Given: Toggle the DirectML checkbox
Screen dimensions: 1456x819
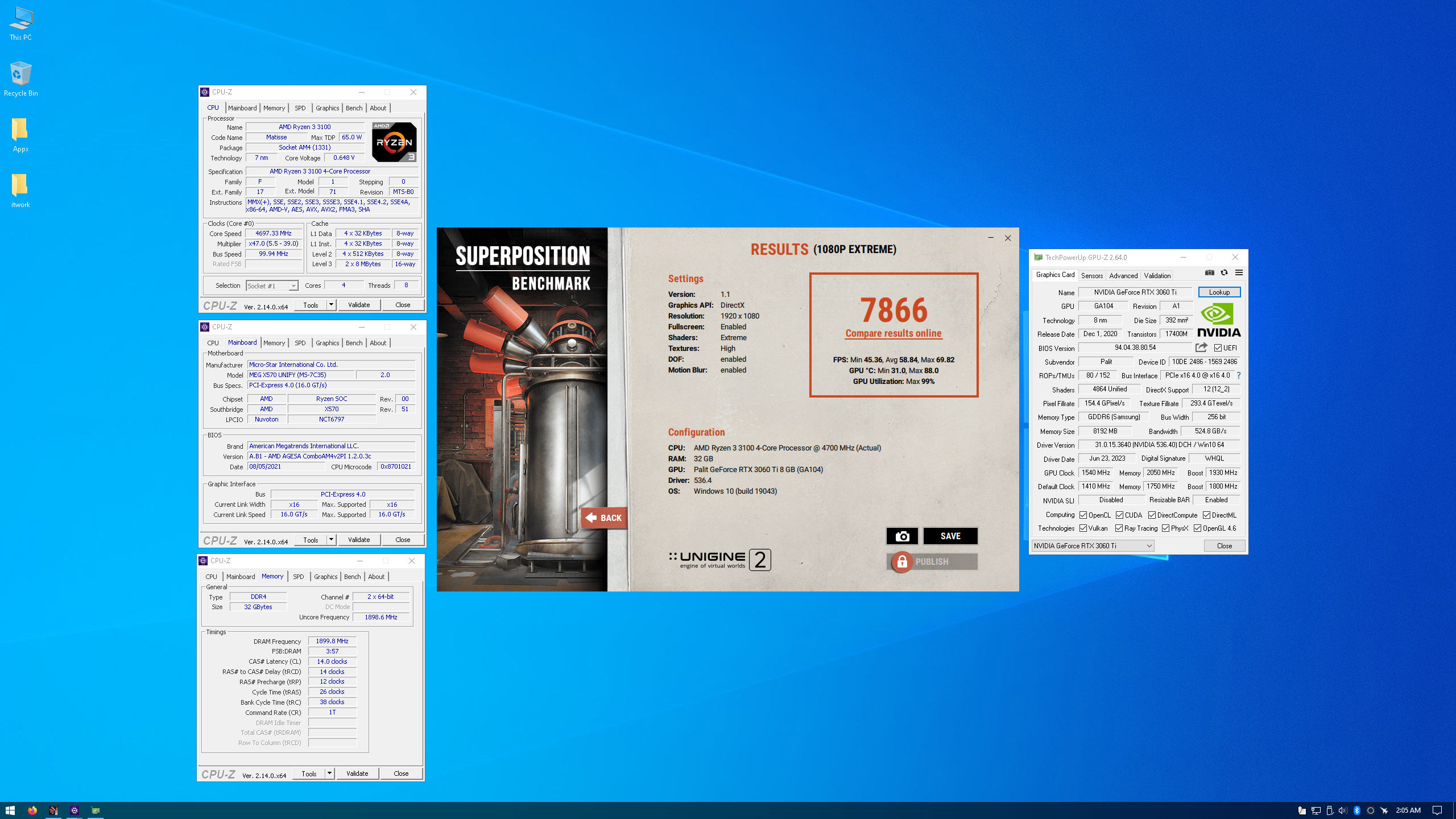Looking at the screenshot, I should [1206, 515].
